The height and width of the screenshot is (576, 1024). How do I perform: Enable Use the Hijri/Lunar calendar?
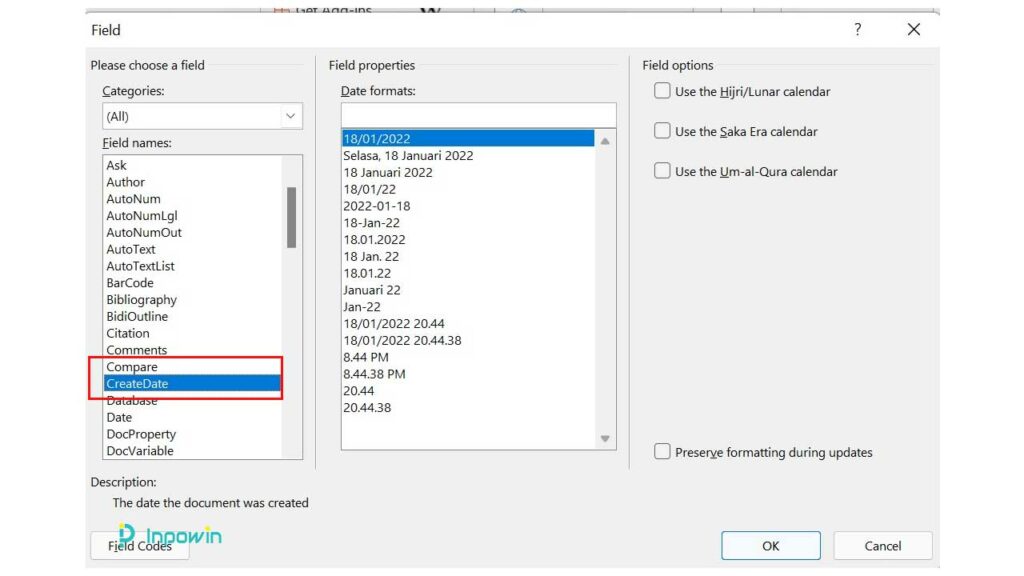coord(662,90)
